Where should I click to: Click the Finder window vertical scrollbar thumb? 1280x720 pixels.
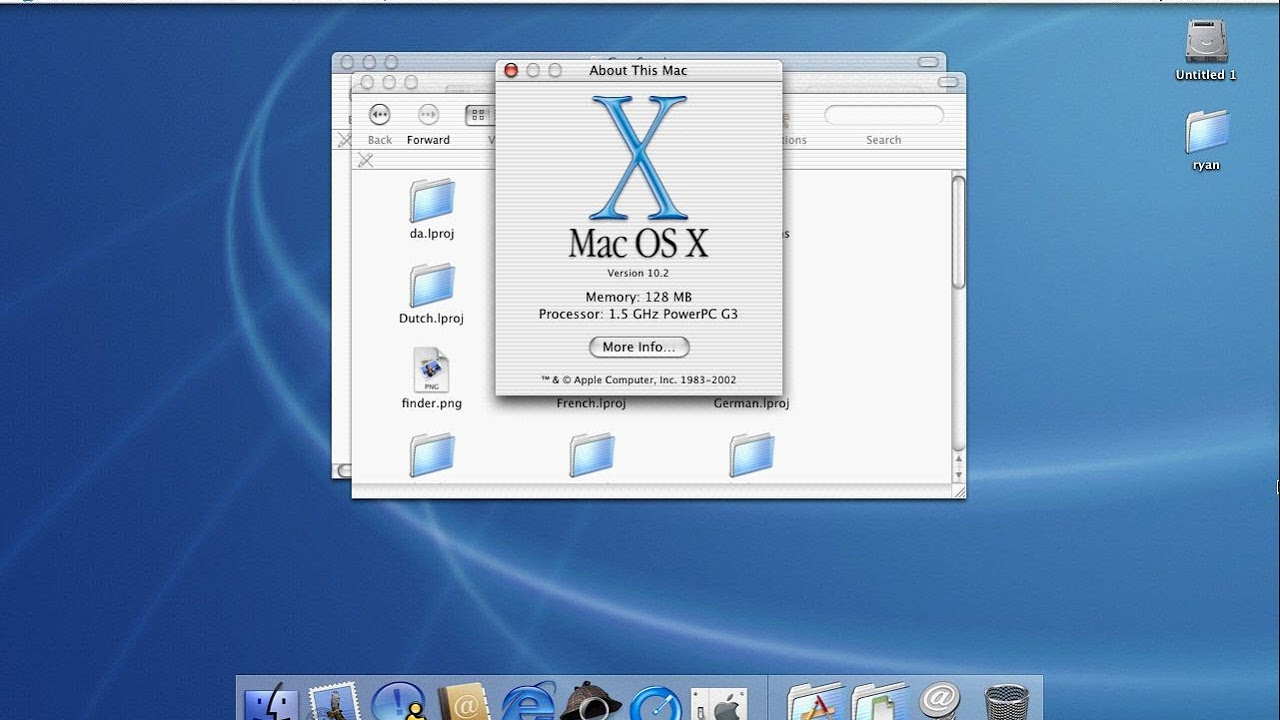click(x=958, y=233)
